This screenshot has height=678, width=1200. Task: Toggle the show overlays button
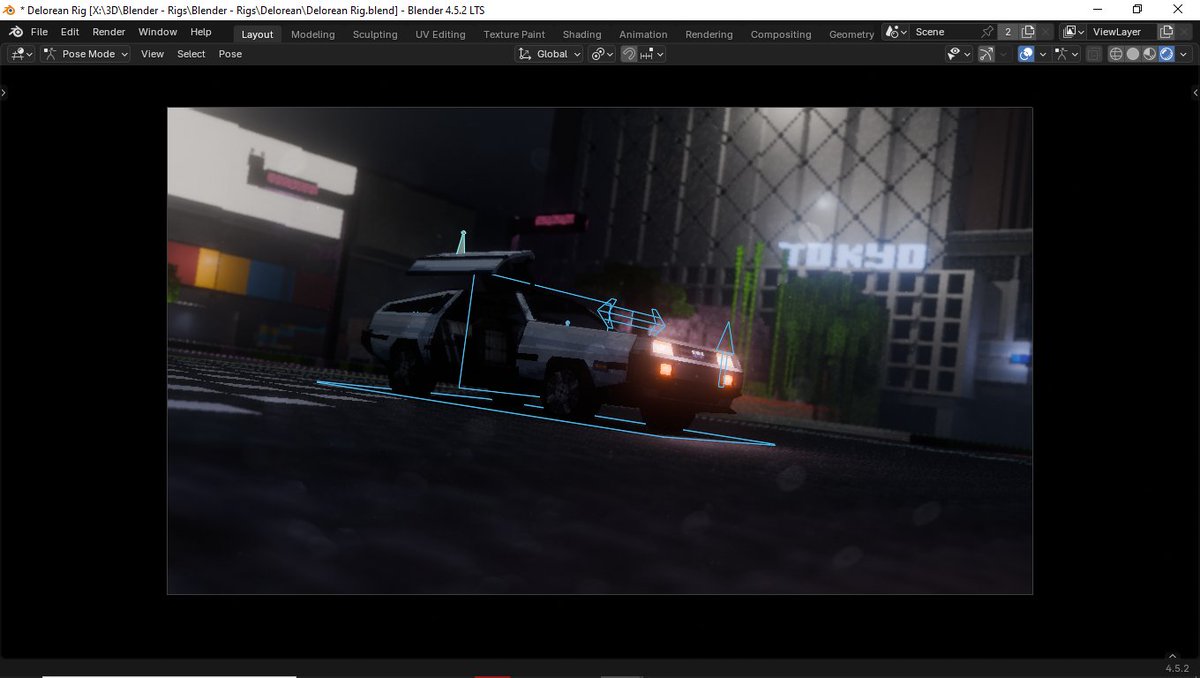click(1026, 54)
